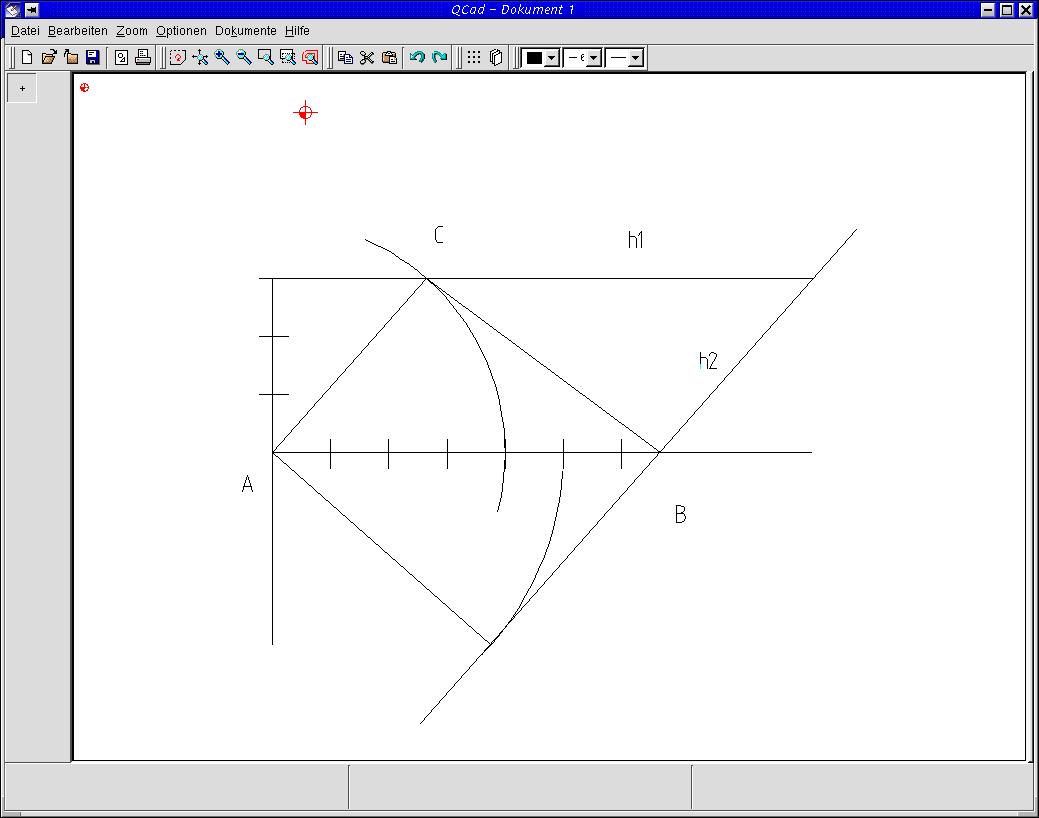This screenshot has width=1039, height=818.
Task: Click the red crosshair marker on canvas
Action: tap(305, 113)
